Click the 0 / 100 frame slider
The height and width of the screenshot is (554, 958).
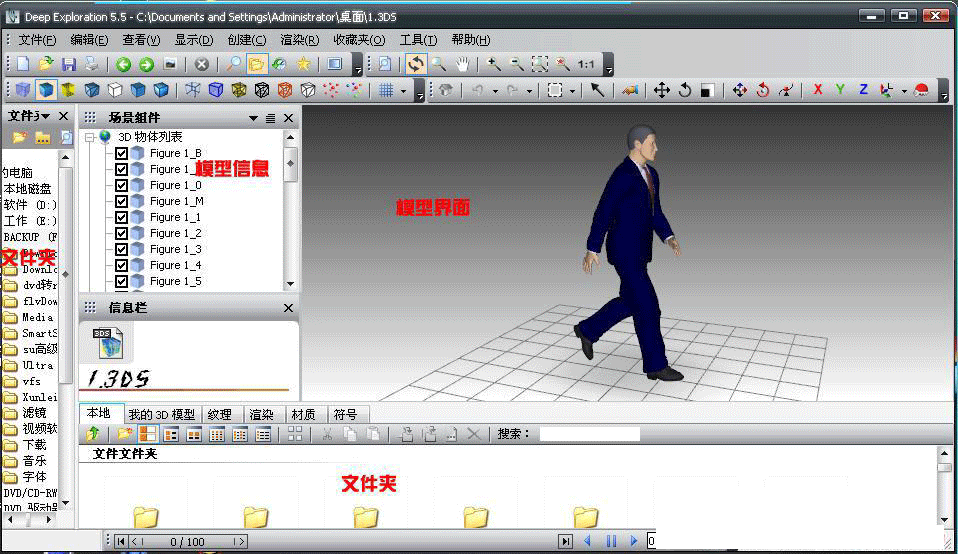(x=188, y=541)
